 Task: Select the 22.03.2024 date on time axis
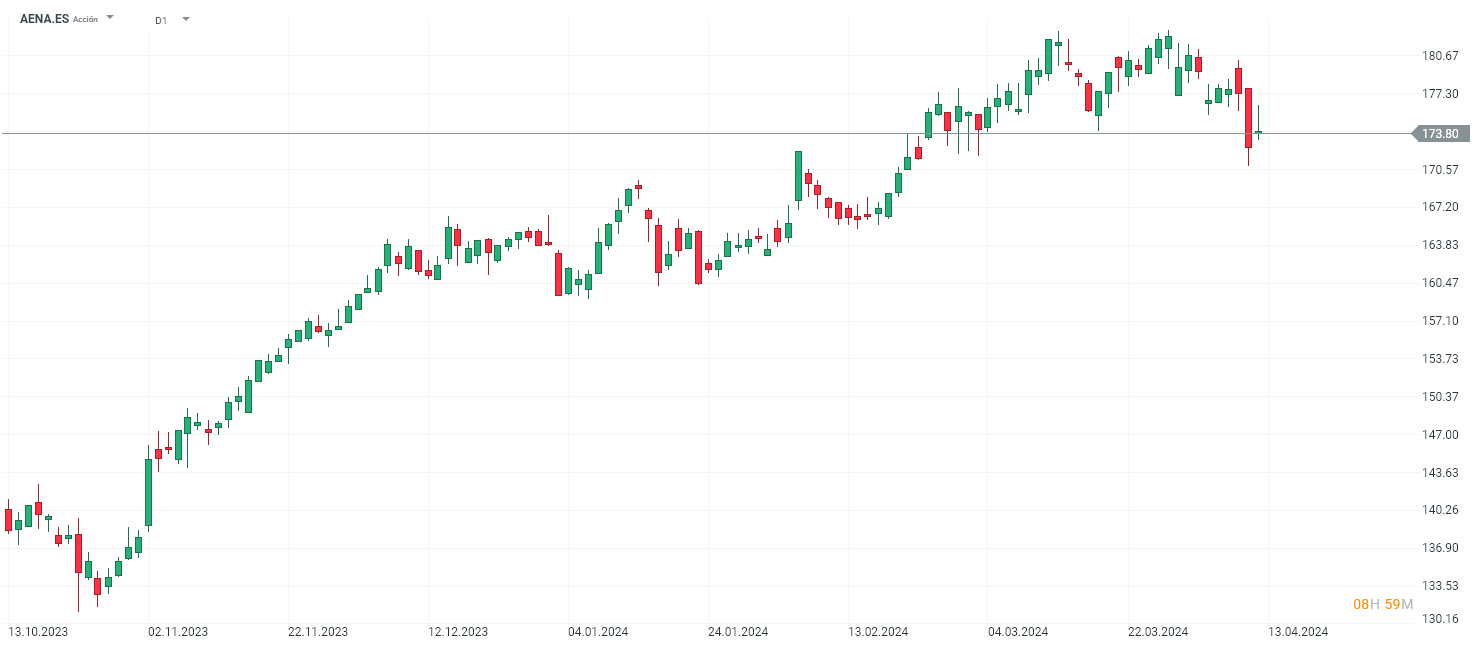pyautogui.click(x=1158, y=632)
